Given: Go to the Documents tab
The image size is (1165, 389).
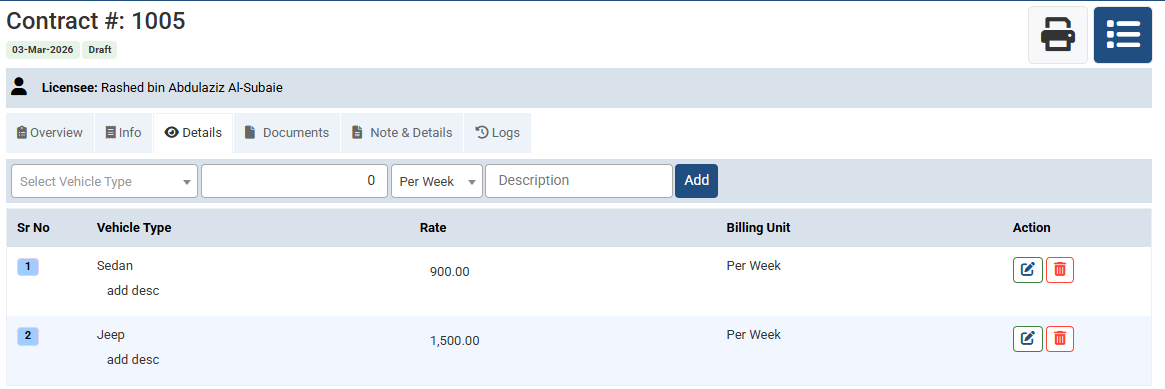Looking at the screenshot, I should pos(287,133).
